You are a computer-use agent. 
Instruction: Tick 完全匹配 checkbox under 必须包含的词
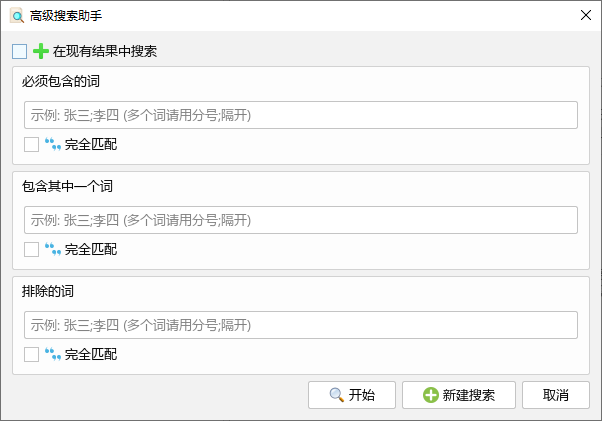click(x=32, y=144)
